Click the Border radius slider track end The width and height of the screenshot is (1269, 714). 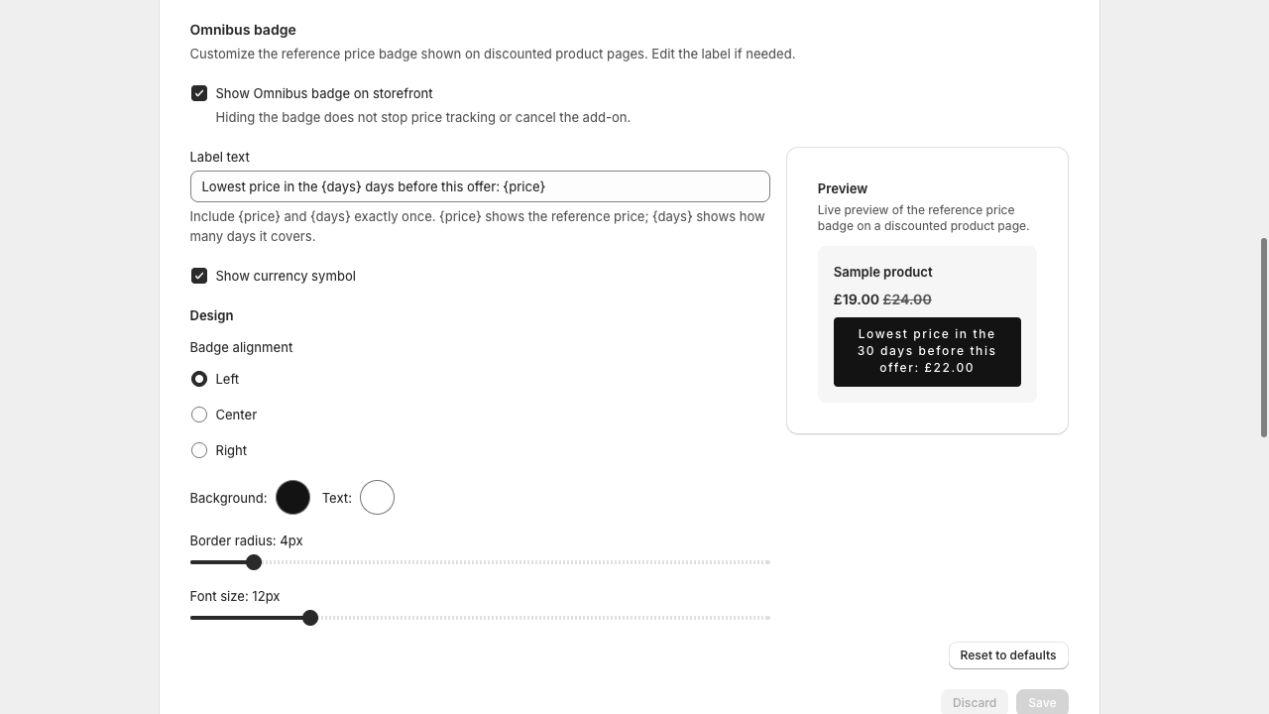click(x=767, y=563)
